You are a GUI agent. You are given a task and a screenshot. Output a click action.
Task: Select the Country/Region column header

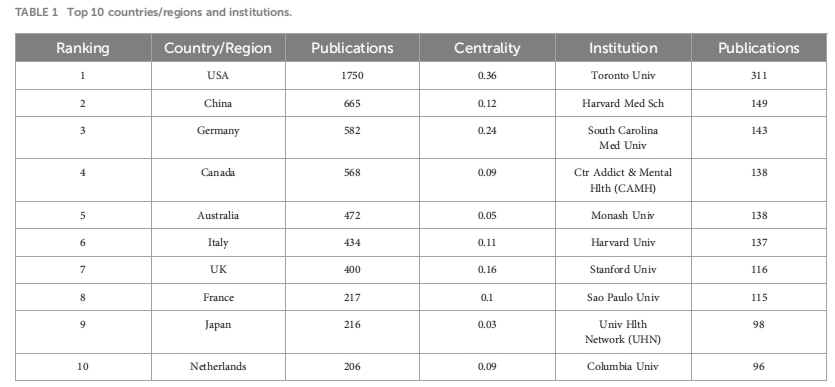tap(218, 48)
